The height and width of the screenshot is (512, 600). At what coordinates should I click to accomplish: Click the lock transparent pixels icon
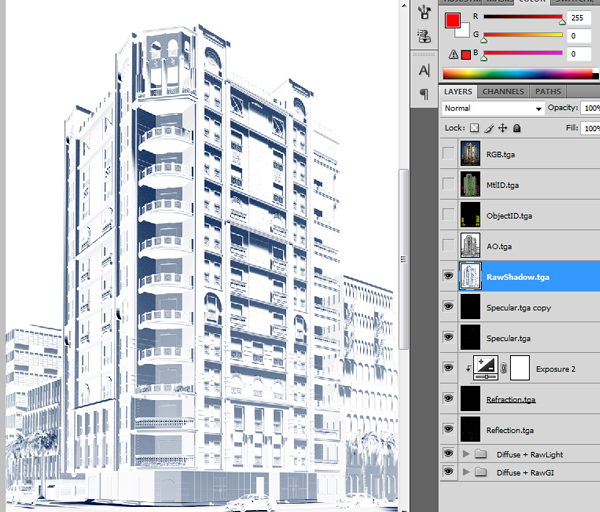[x=475, y=129]
